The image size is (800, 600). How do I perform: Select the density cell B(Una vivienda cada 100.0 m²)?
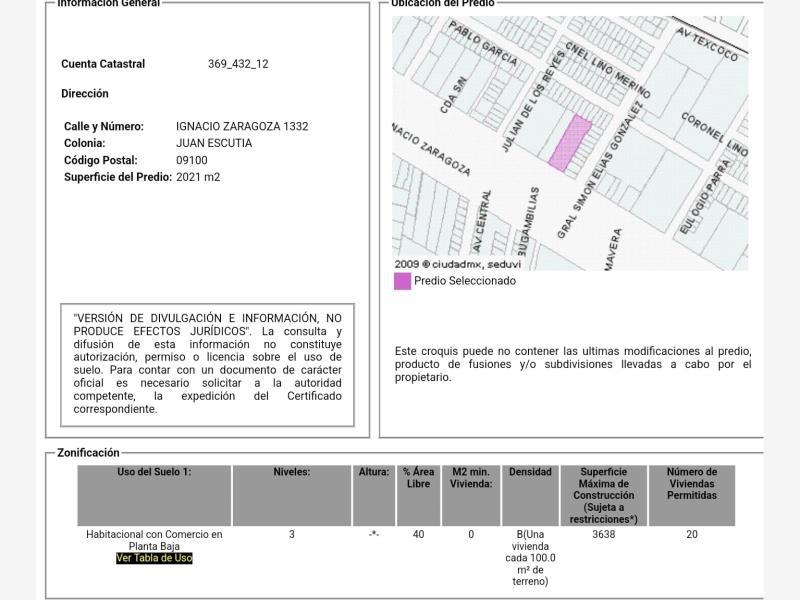coord(530,558)
